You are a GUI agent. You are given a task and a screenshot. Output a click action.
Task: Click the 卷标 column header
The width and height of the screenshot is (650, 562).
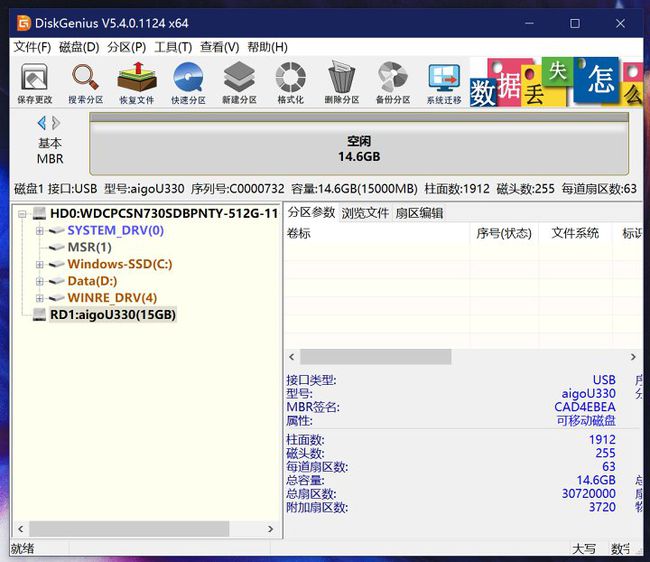[x=376, y=233]
